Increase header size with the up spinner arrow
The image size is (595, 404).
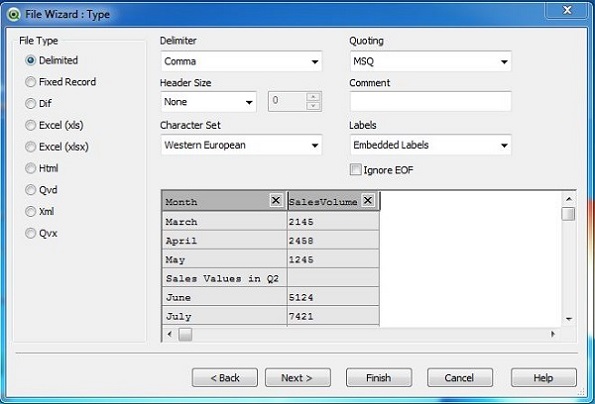313,97
